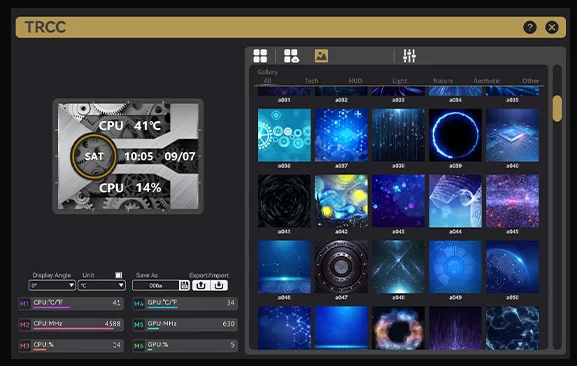Choose purple bokeh thumbnail a043
Image resolution: width=577 pixels, height=366 pixels.
pyautogui.click(x=398, y=201)
